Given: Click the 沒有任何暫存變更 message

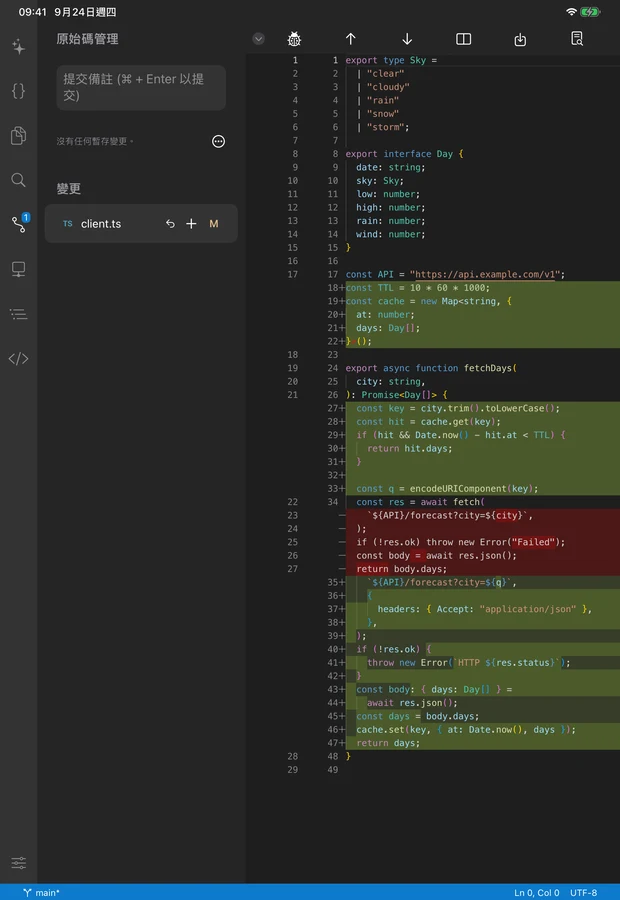Looking at the screenshot, I should click(94, 141).
